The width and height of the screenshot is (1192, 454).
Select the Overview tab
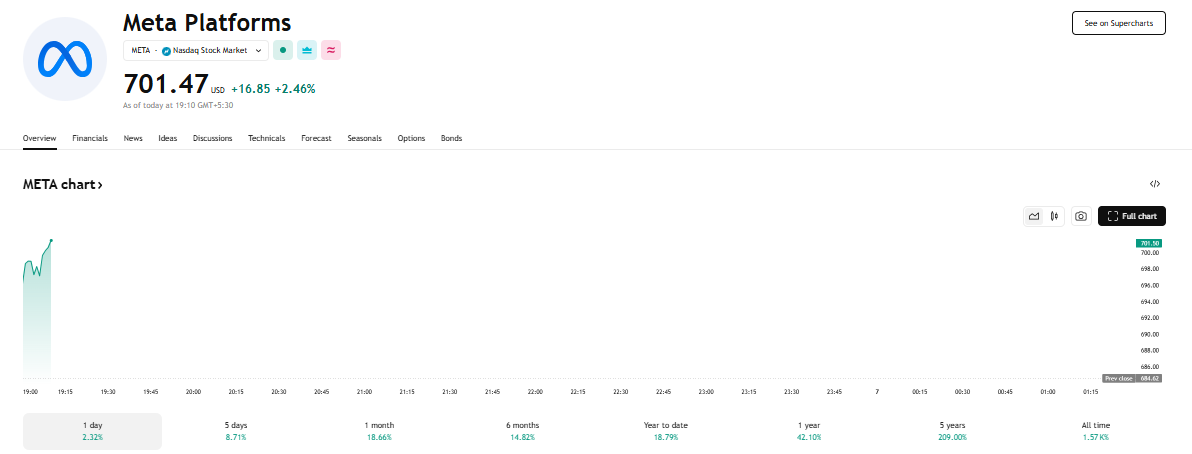[x=40, y=138]
